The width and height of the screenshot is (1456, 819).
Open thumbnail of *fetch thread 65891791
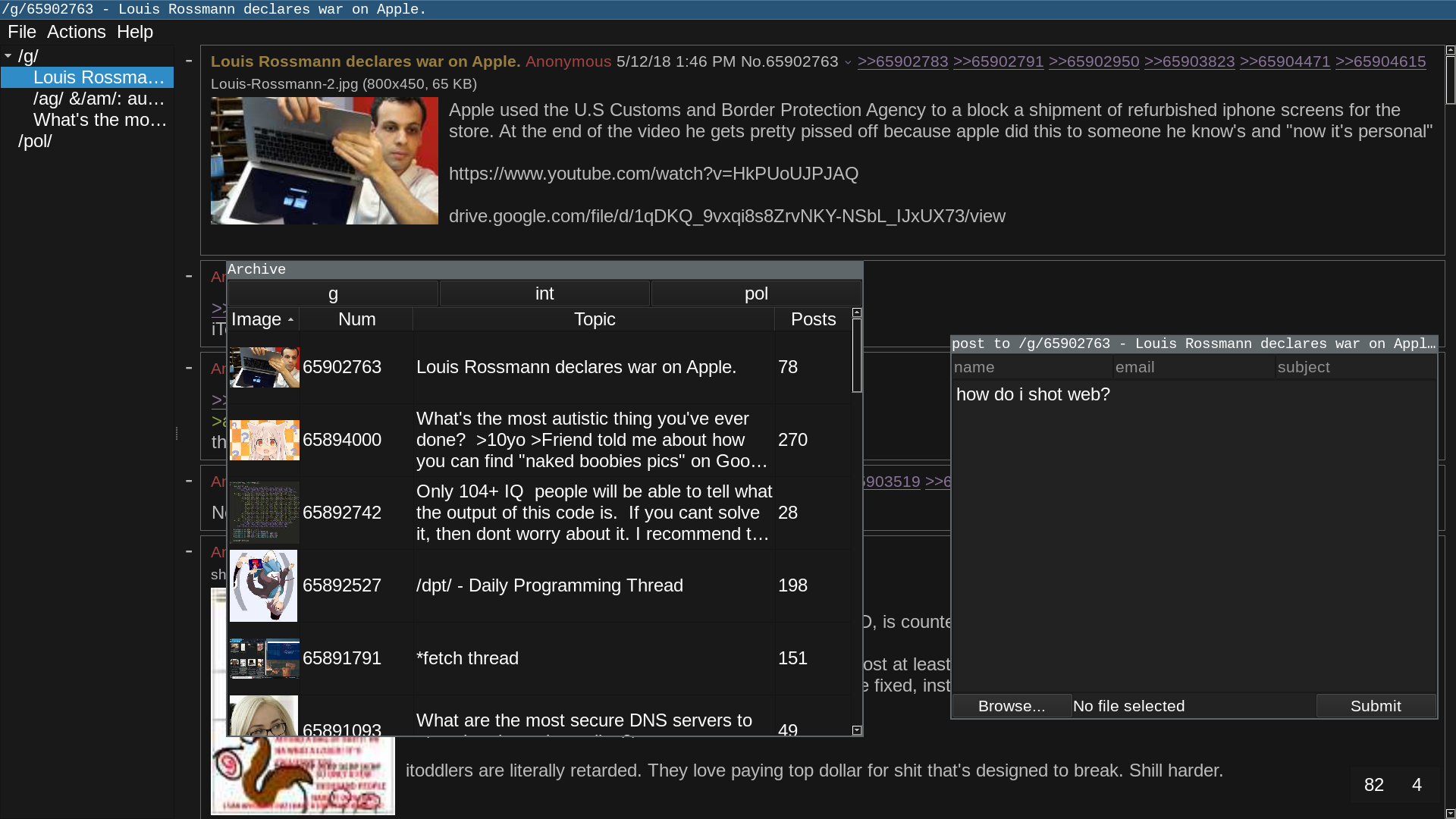tap(265, 658)
